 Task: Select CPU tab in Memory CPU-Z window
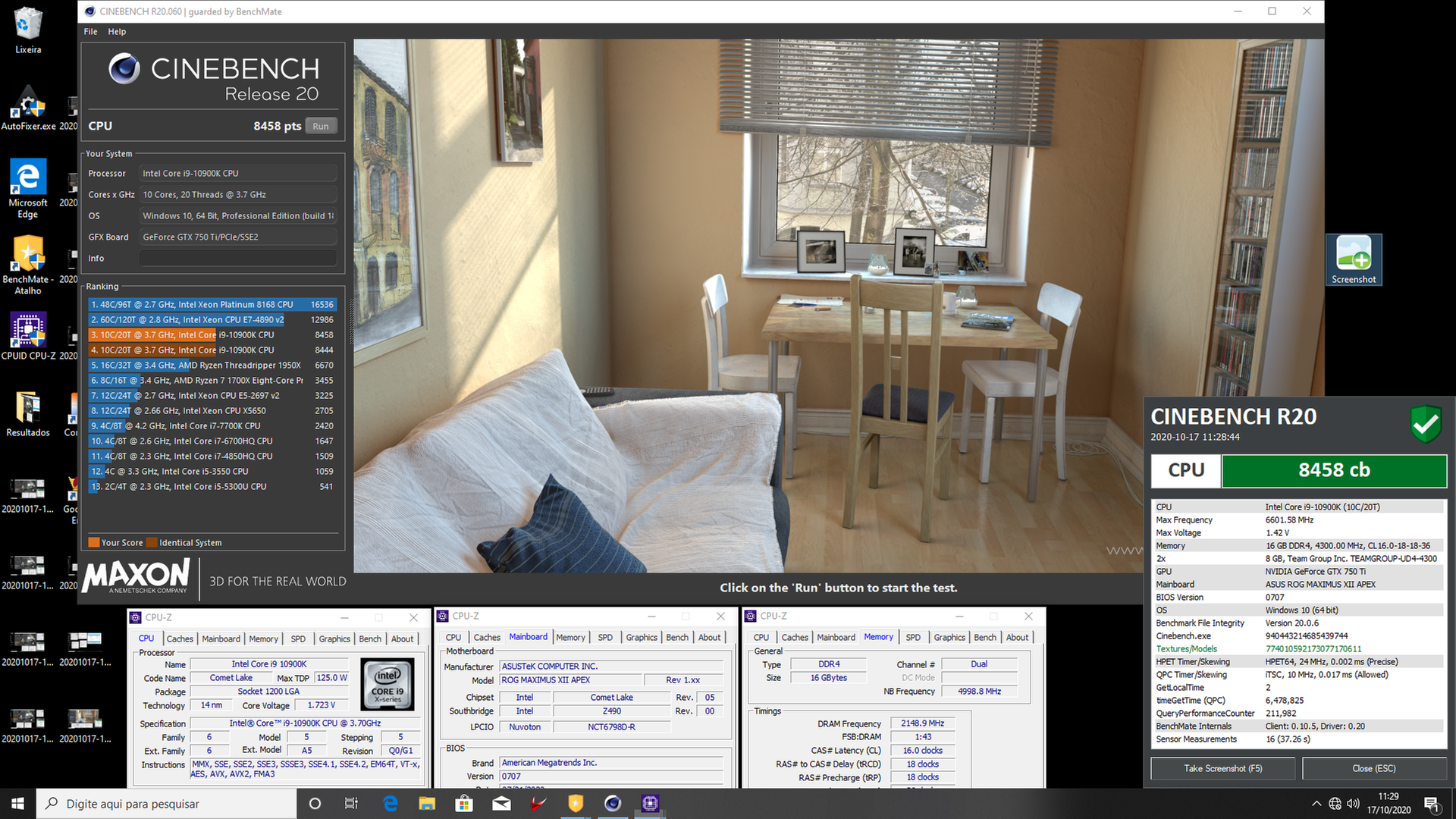click(x=761, y=637)
